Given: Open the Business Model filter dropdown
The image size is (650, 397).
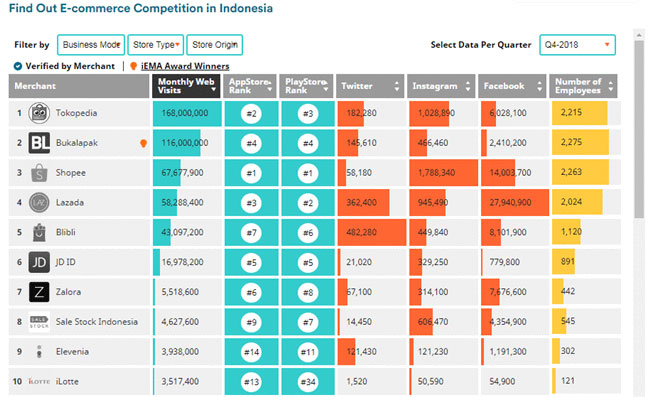Looking at the screenshot, I should 91,45.
